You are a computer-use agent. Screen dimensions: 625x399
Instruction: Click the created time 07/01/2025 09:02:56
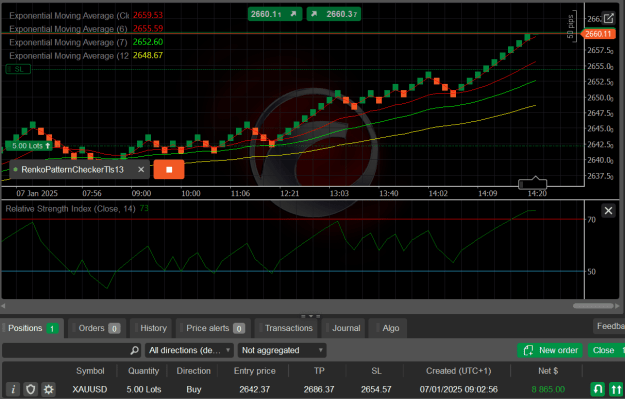click(458, 389)
